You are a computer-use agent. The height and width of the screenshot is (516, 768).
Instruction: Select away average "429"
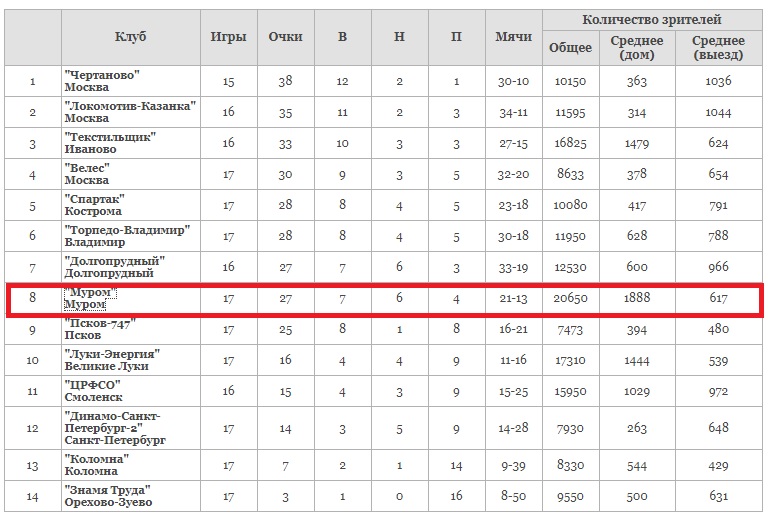pyautogui.click(x=719, y=466)
